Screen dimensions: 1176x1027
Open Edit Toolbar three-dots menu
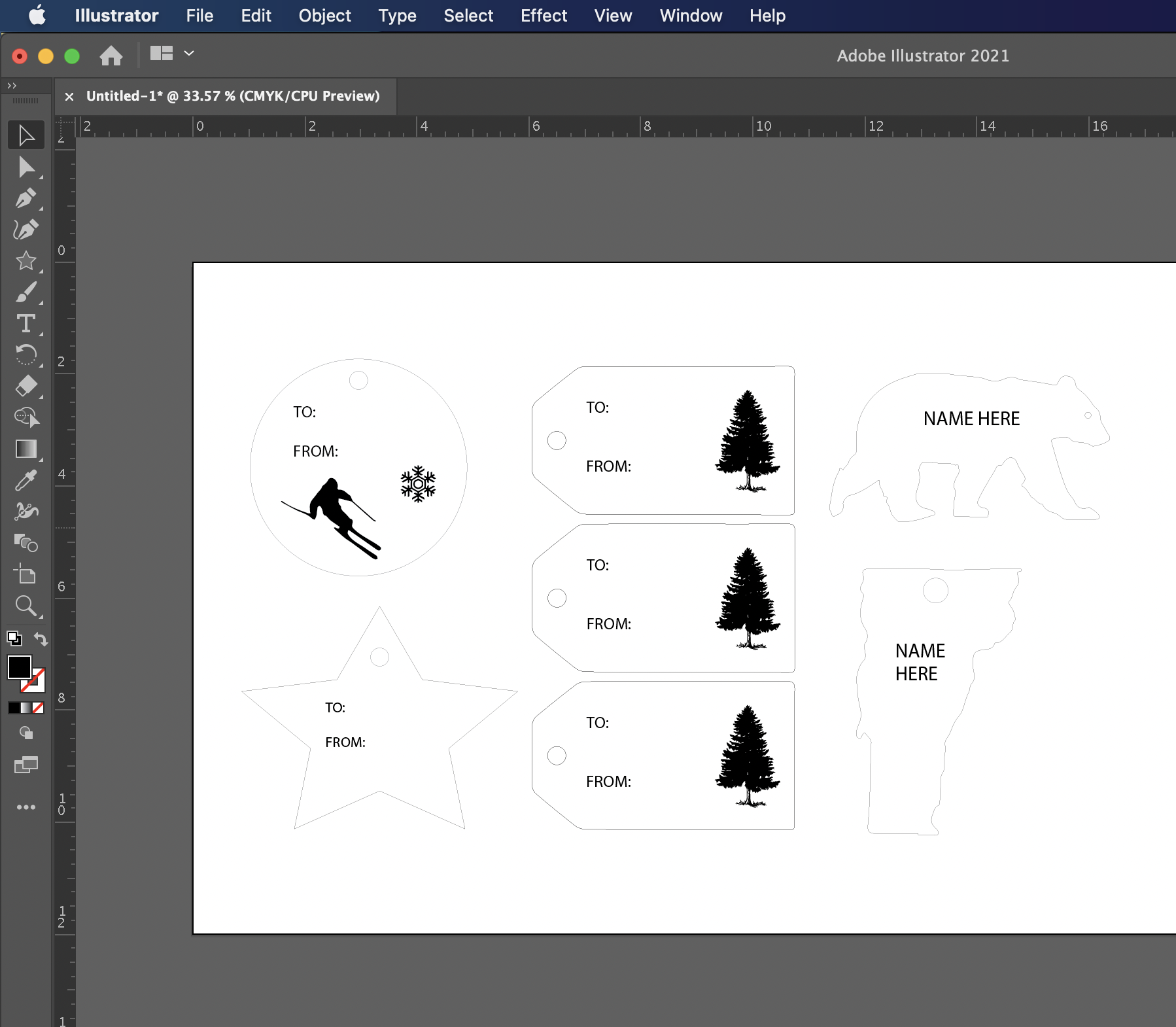pyautogui.click(x=26, y=807)
